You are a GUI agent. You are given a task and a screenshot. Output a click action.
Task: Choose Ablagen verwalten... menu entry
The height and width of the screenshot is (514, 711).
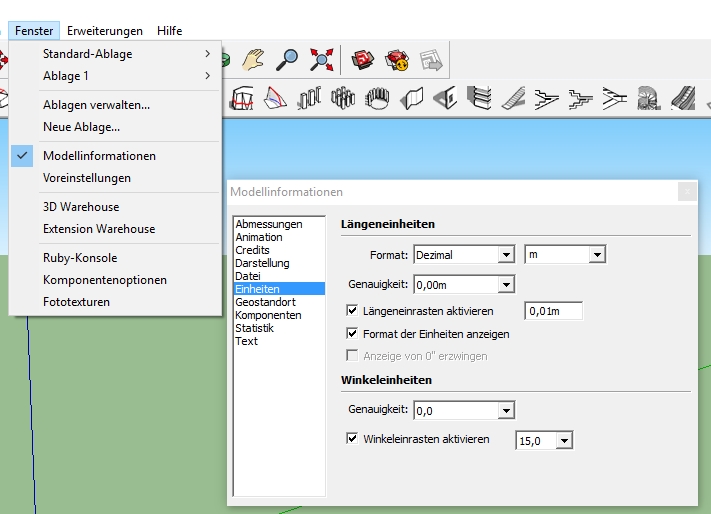tap(115, 105)
